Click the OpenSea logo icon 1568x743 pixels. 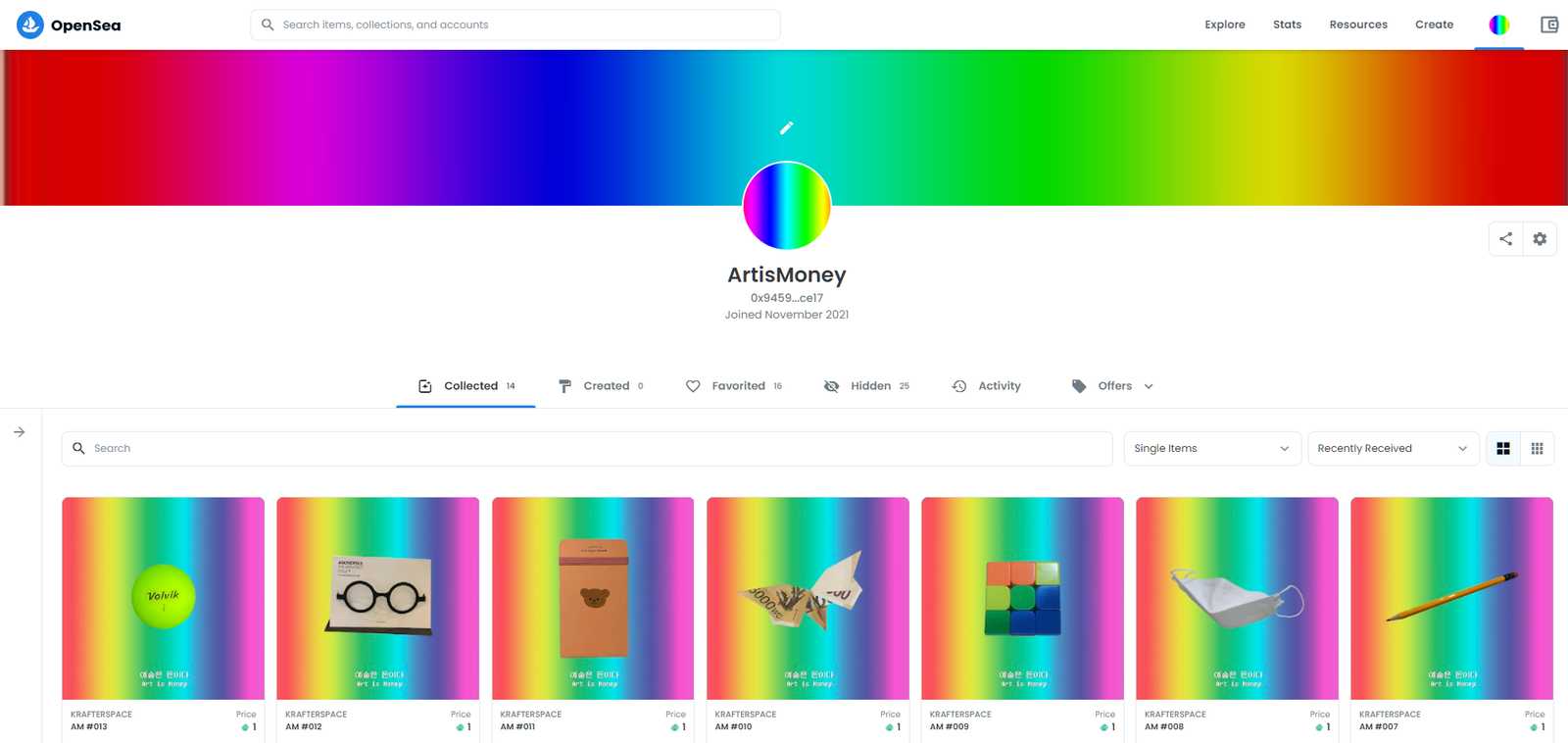click(x=30, y=25)
